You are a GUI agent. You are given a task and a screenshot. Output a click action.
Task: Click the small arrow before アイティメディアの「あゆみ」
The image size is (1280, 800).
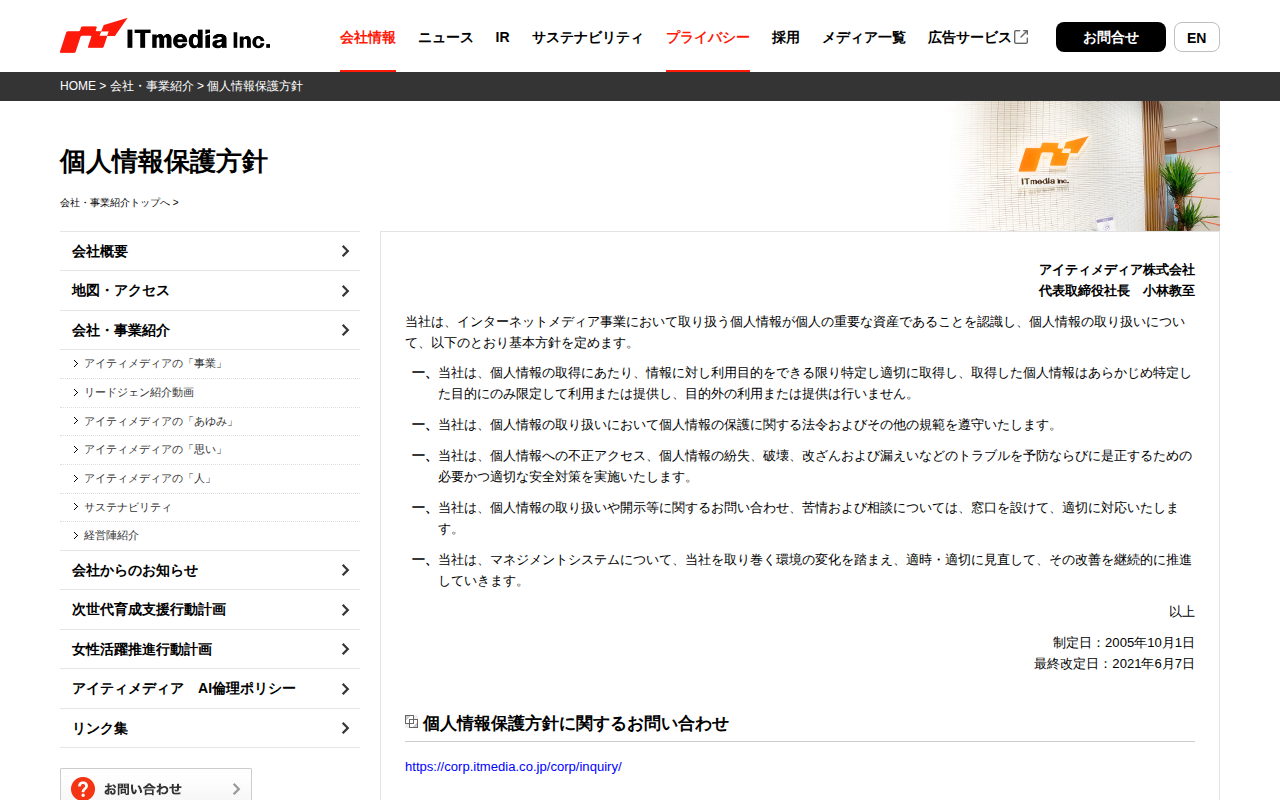click(x=76, y=421)
